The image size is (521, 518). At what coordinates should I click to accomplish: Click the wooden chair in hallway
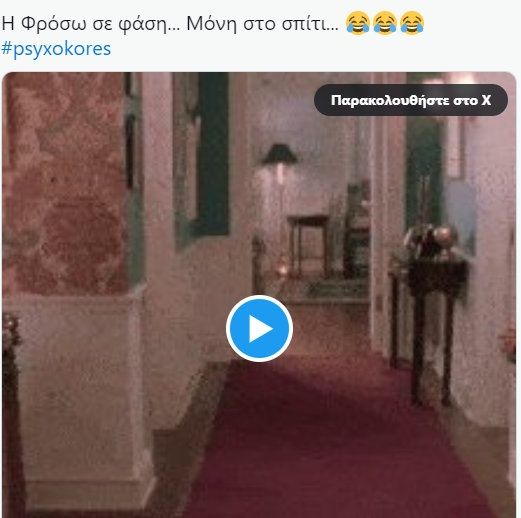pyautogui.click(x=308, y=247)
